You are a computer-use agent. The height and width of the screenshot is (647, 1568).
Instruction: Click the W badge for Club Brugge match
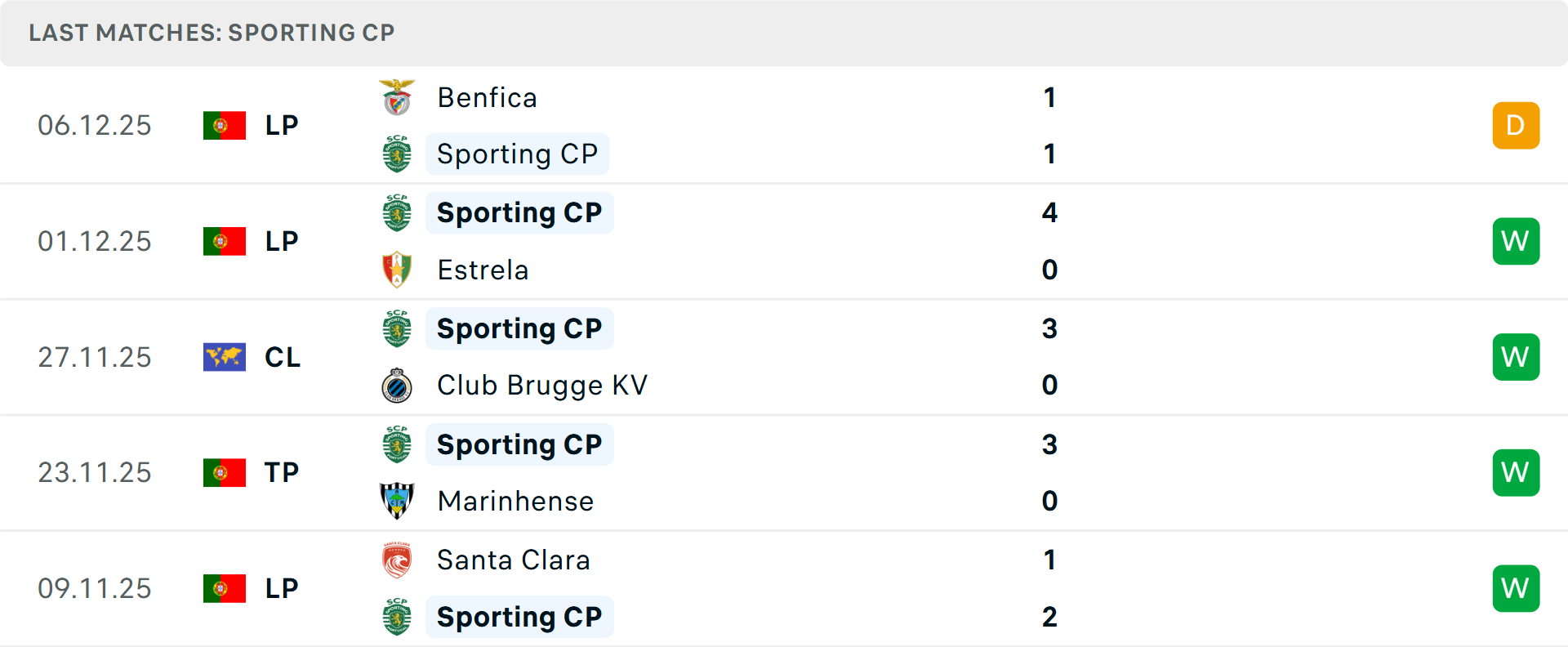[1516, 357]
